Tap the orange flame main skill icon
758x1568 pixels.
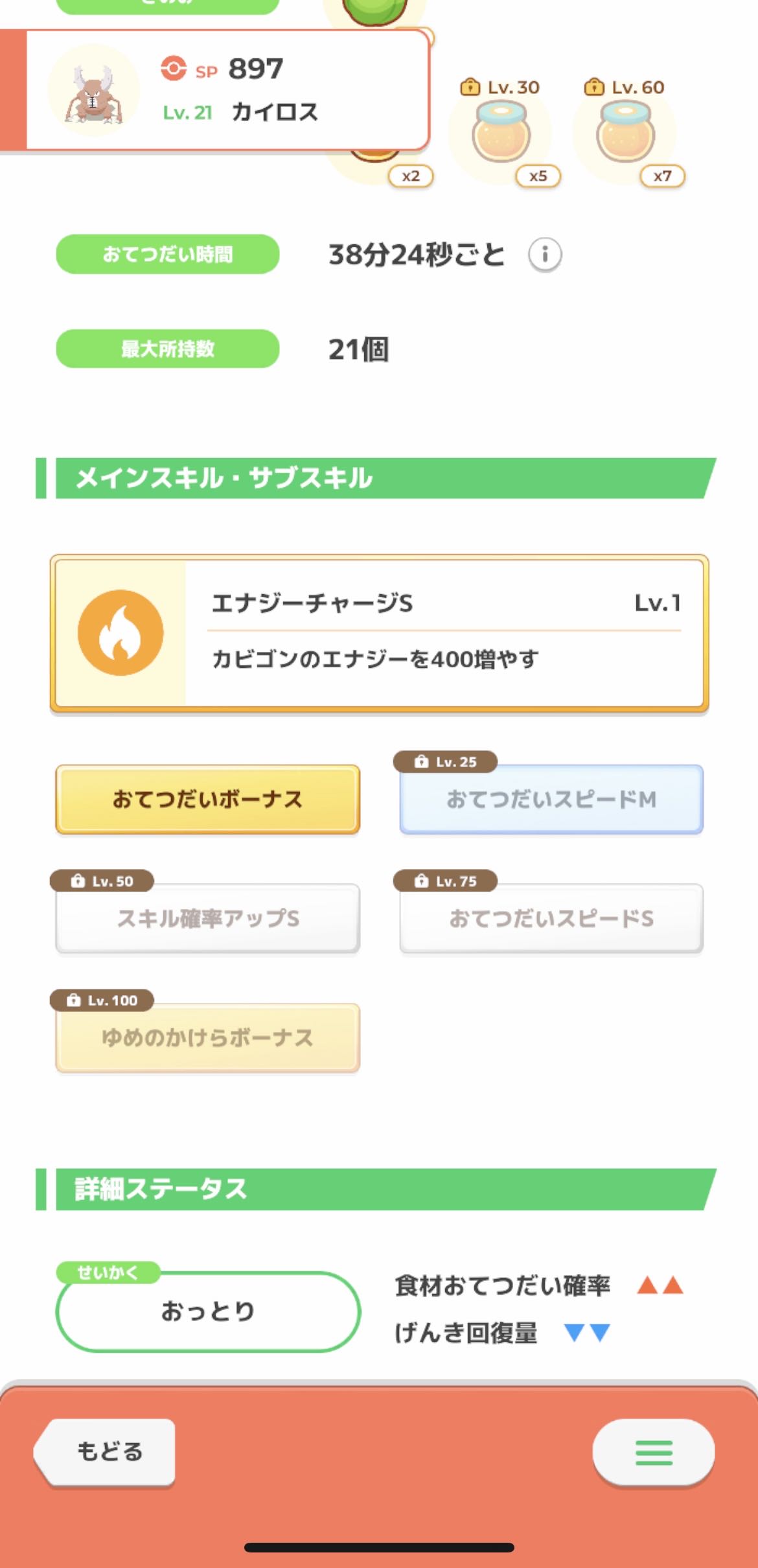click(121, 633)
